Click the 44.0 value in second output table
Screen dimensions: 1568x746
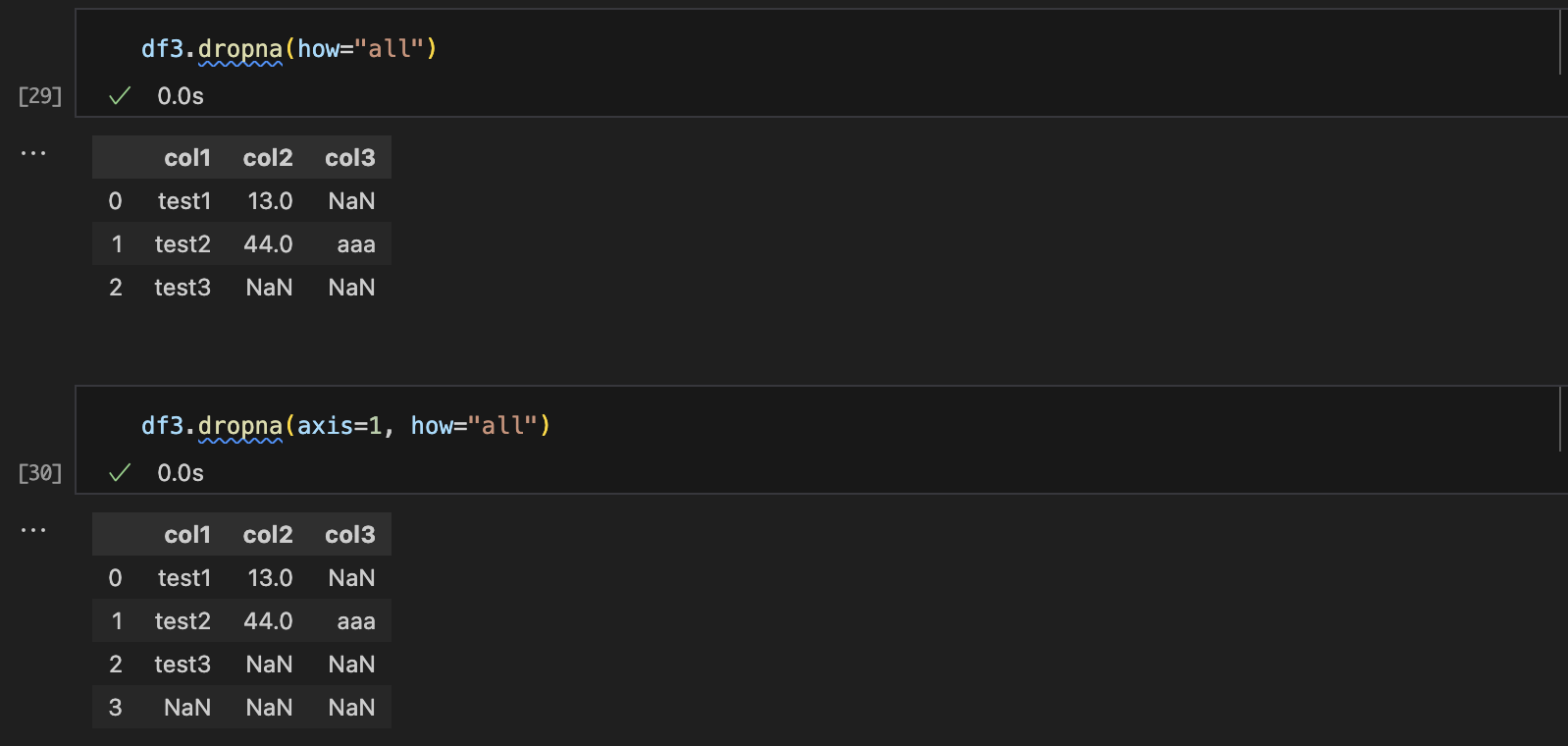pos(268,621)
